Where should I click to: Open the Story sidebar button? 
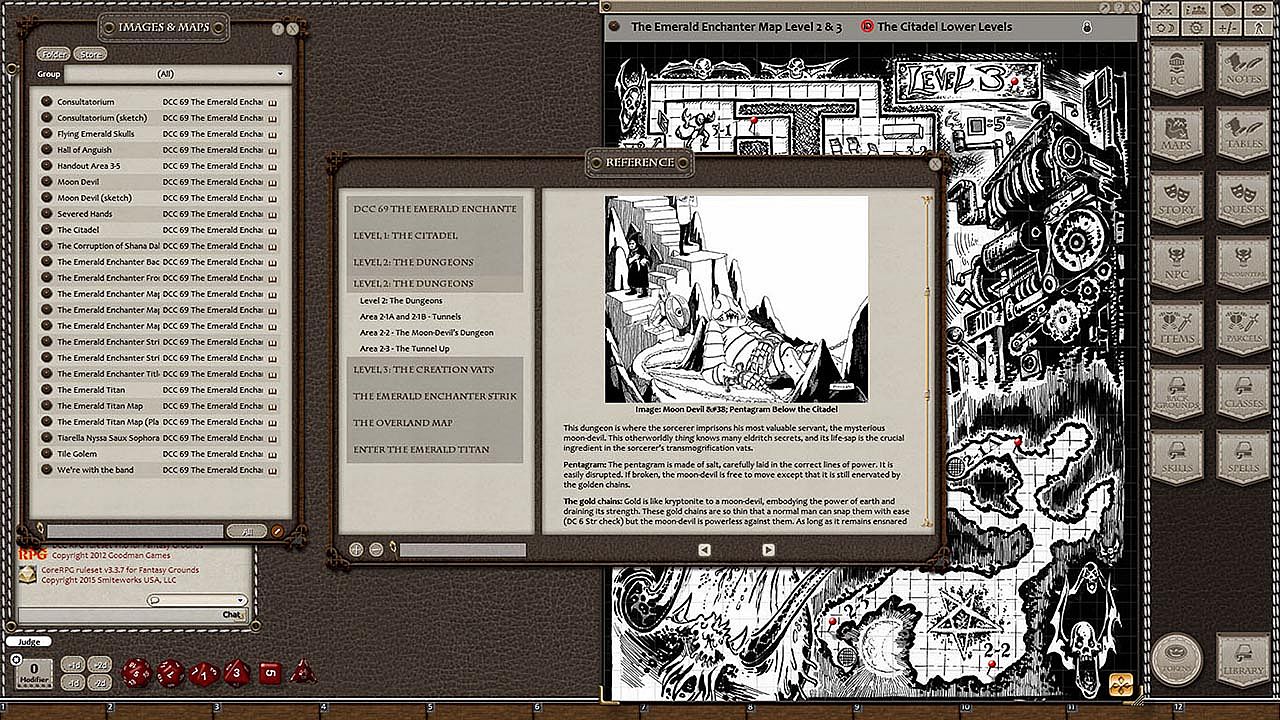click(1176, 198)
